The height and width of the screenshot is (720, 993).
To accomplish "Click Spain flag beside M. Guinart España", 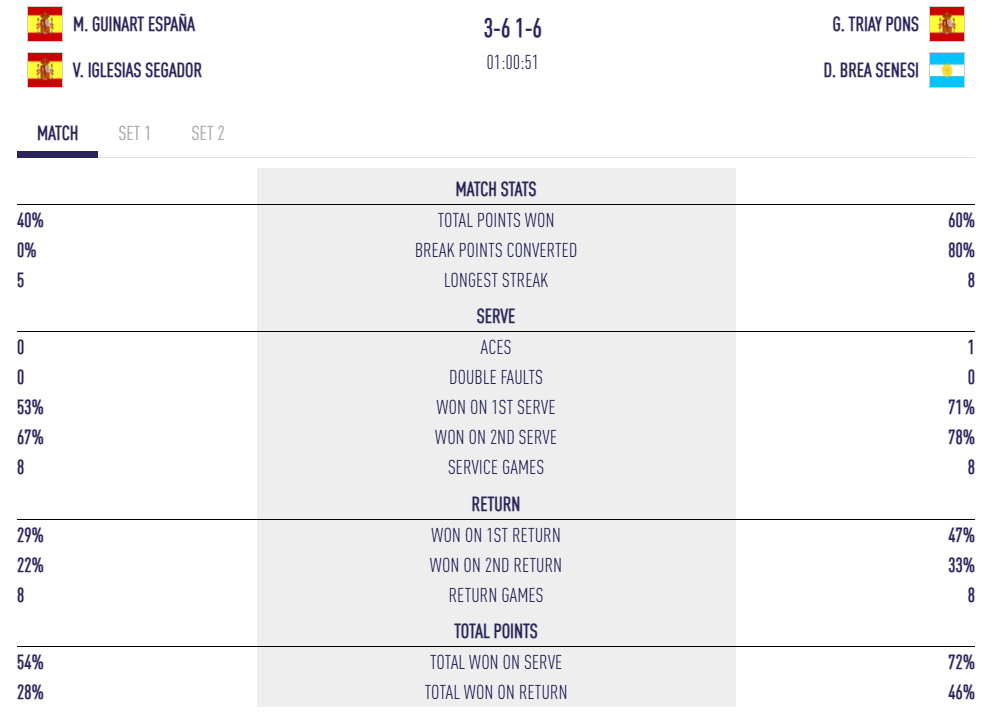I will coord(44,24).
